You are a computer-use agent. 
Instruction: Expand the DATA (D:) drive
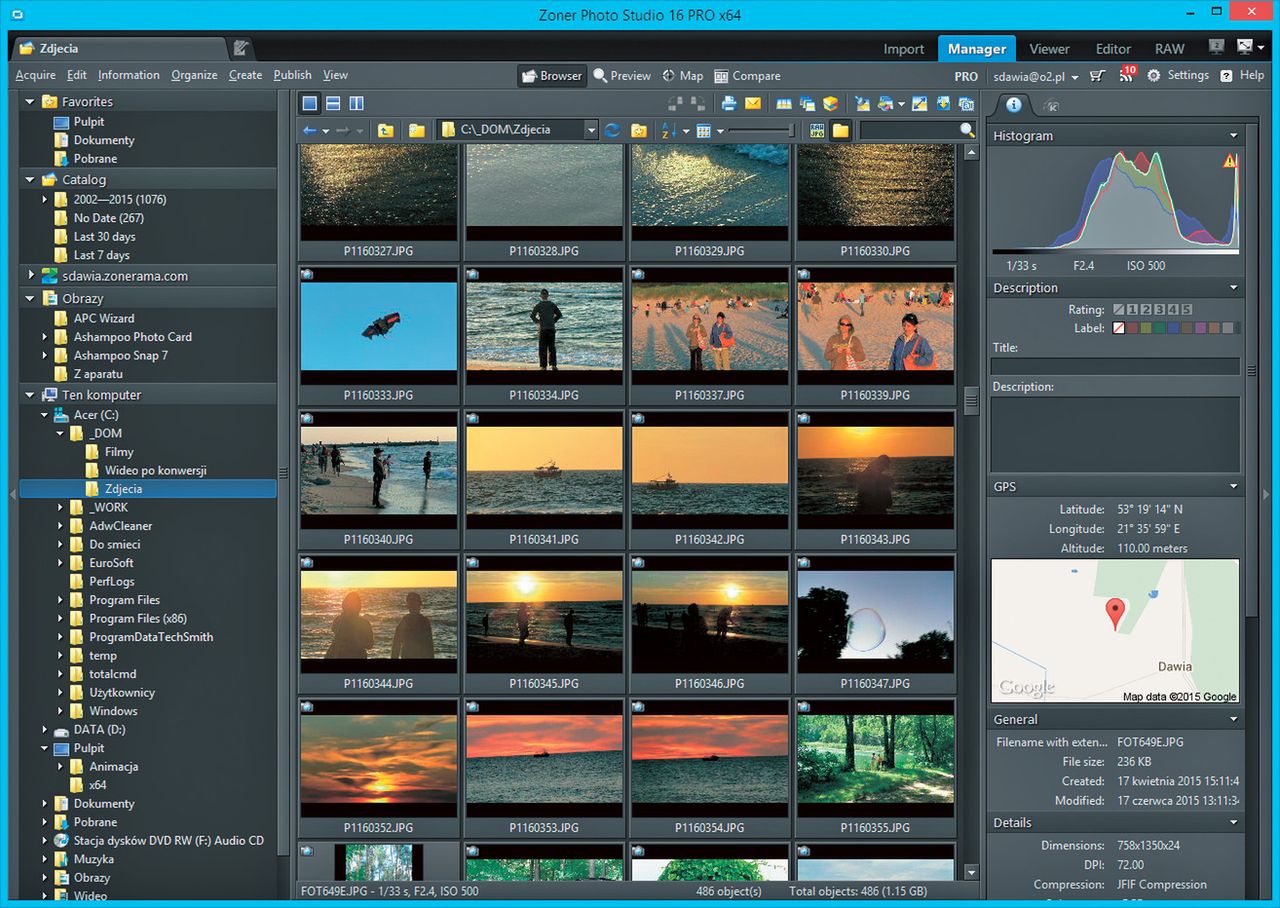[45, 730]
